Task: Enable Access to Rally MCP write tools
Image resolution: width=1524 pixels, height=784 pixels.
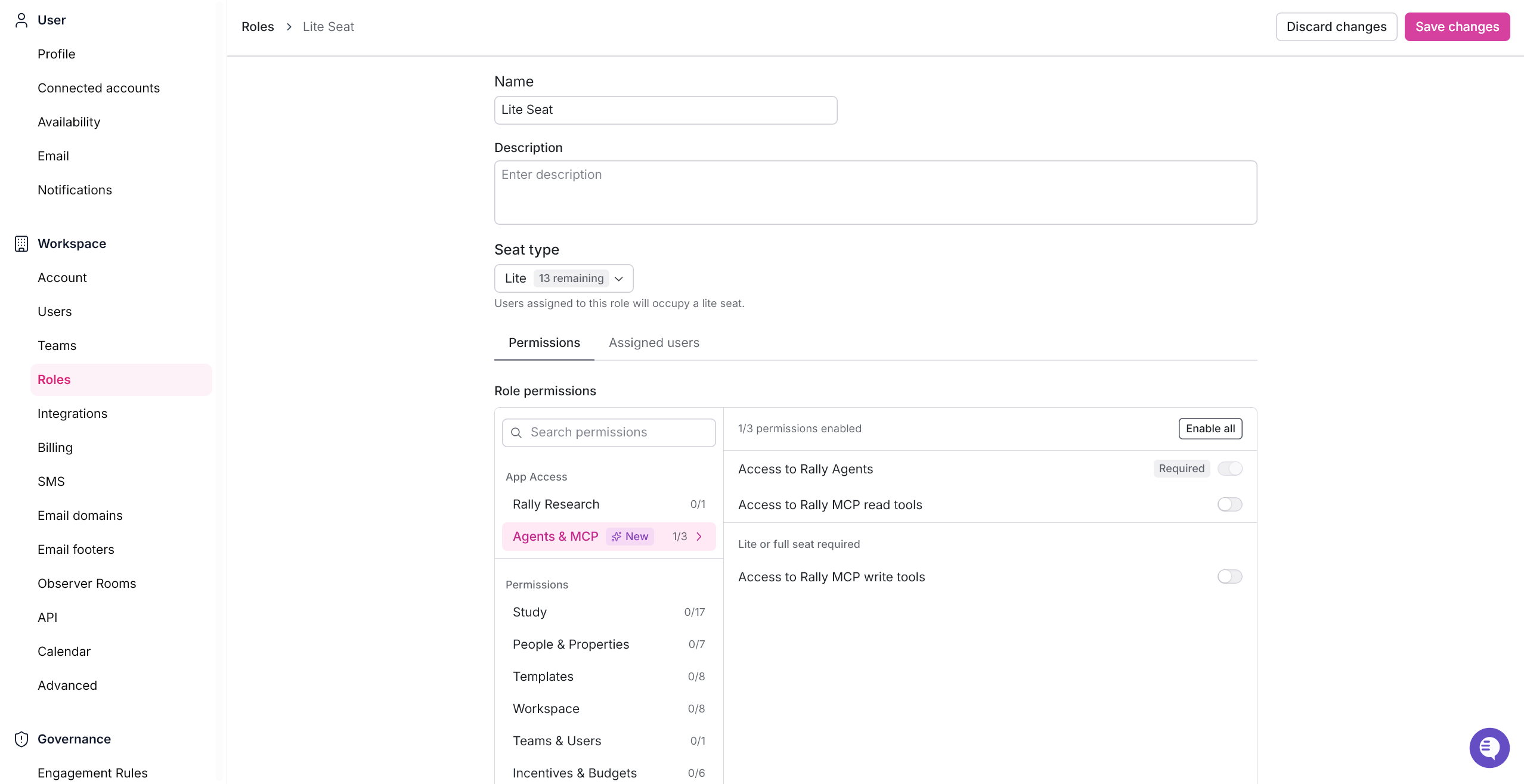Action: coord(1229,577)
